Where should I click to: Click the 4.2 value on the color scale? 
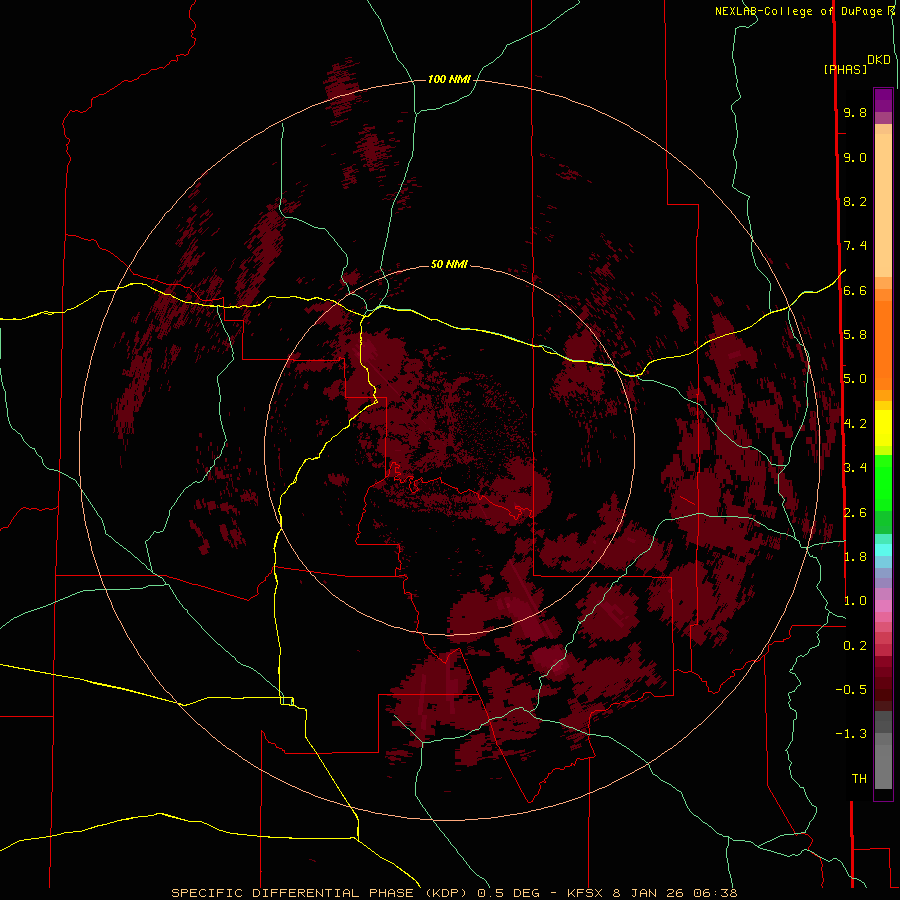click(x=855, y=424)
